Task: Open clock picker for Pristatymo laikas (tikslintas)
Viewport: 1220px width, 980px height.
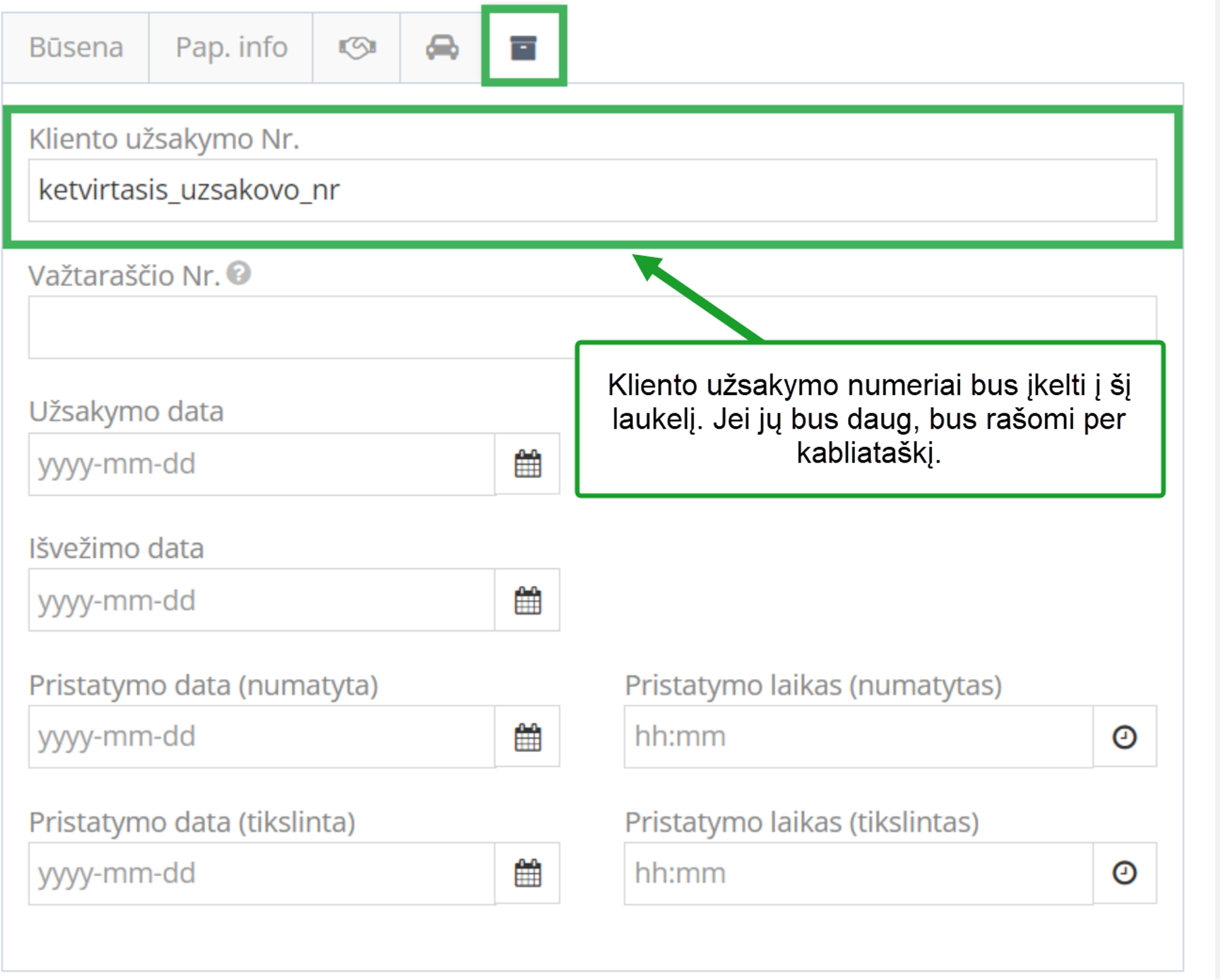Action: point(1125,873)
